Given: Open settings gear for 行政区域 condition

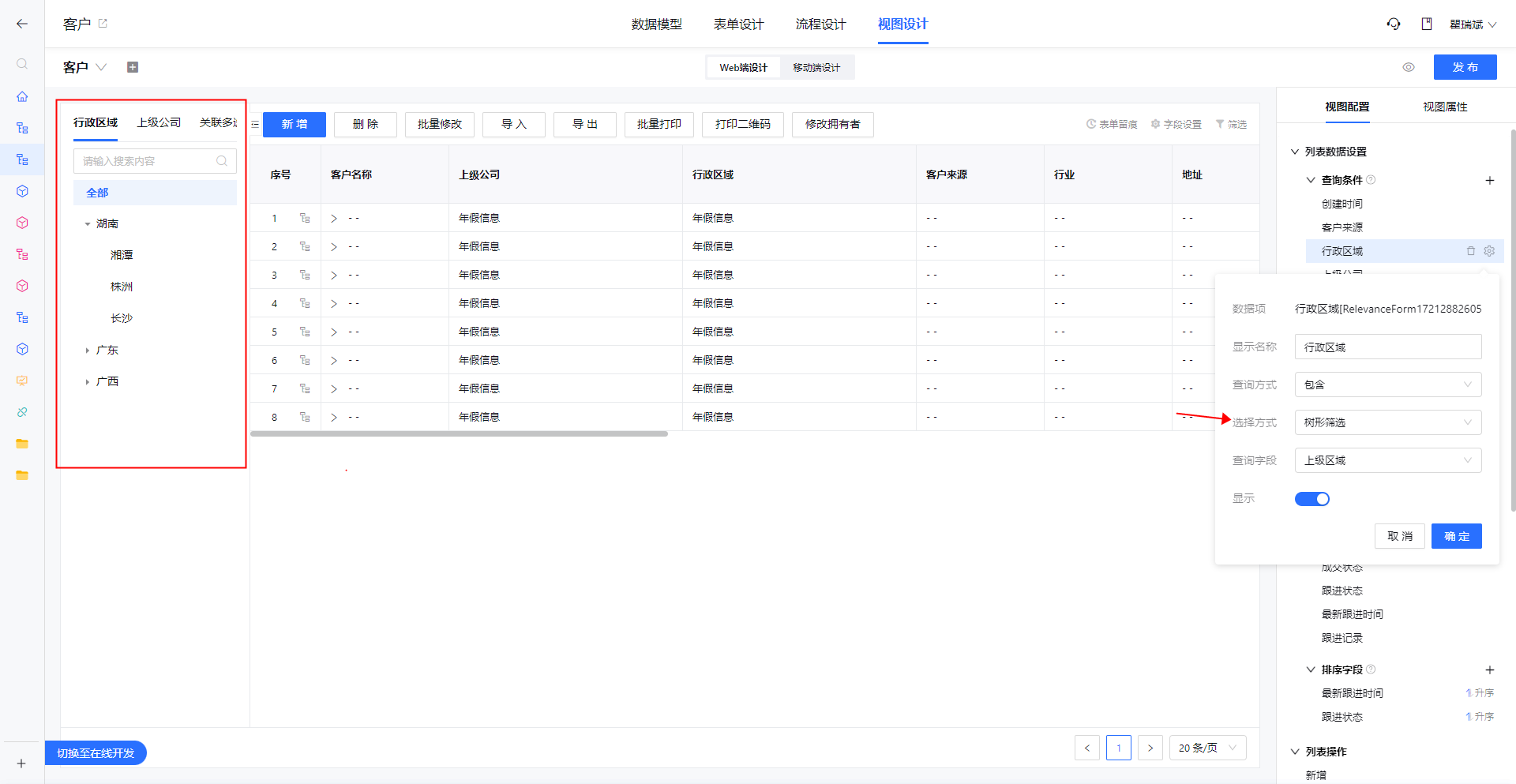Looking at the screenshot, I should pyautogui.click(x=1489, y=251).
